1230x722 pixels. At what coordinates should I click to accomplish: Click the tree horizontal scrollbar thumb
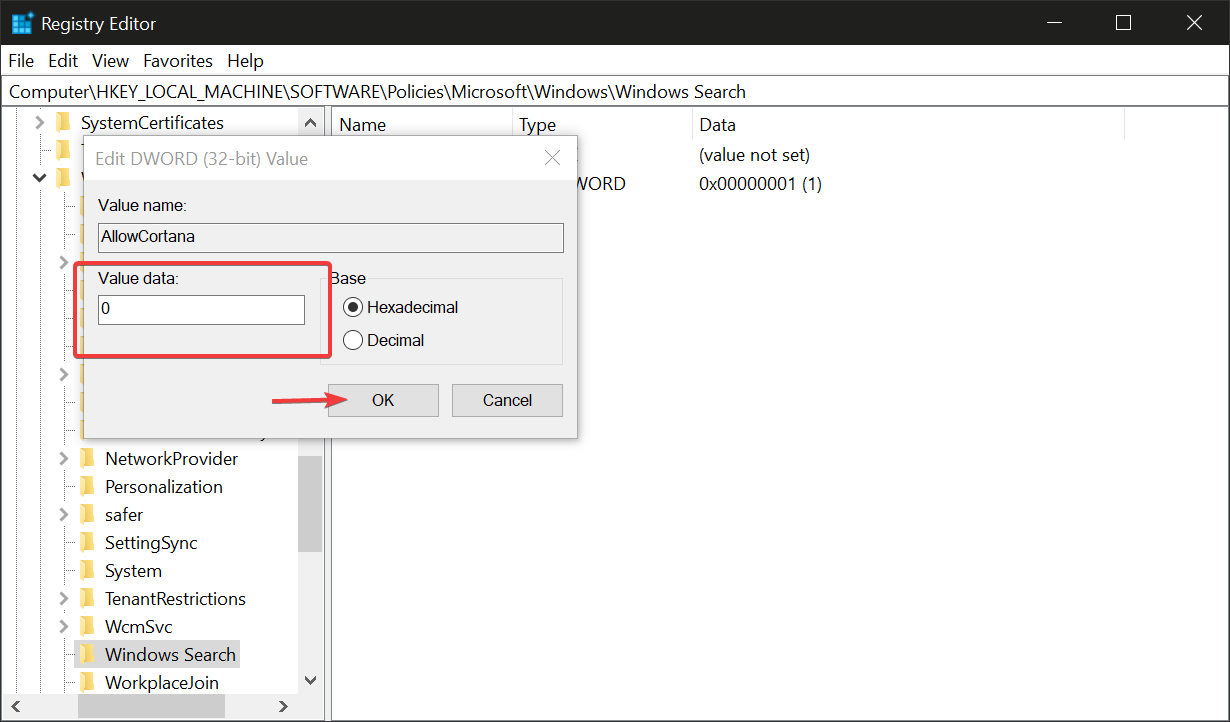(152, 706)
